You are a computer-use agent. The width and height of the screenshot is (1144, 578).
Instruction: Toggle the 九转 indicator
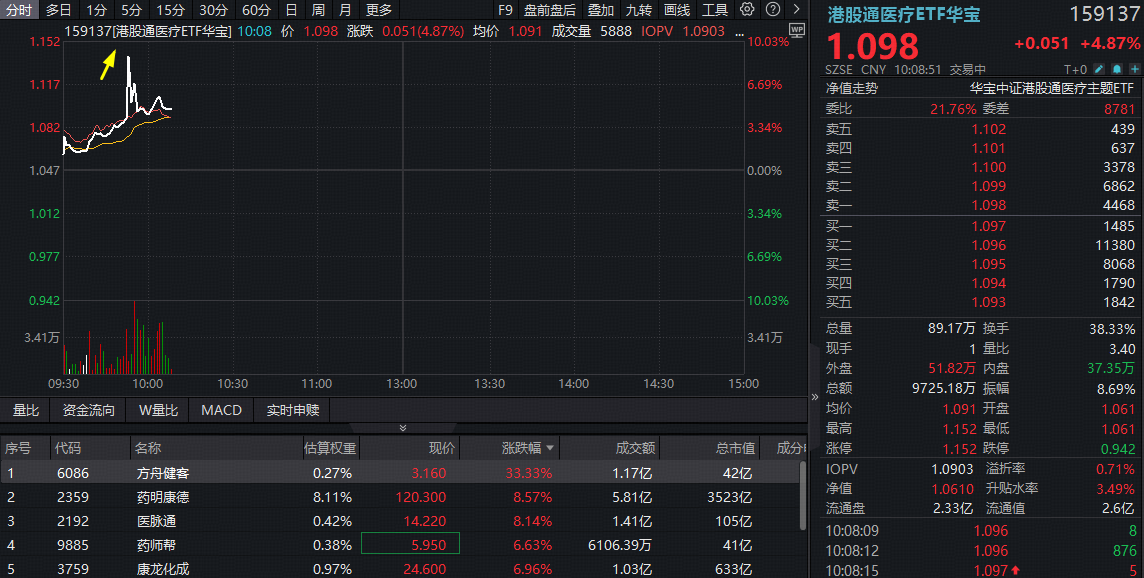point(639,10)
